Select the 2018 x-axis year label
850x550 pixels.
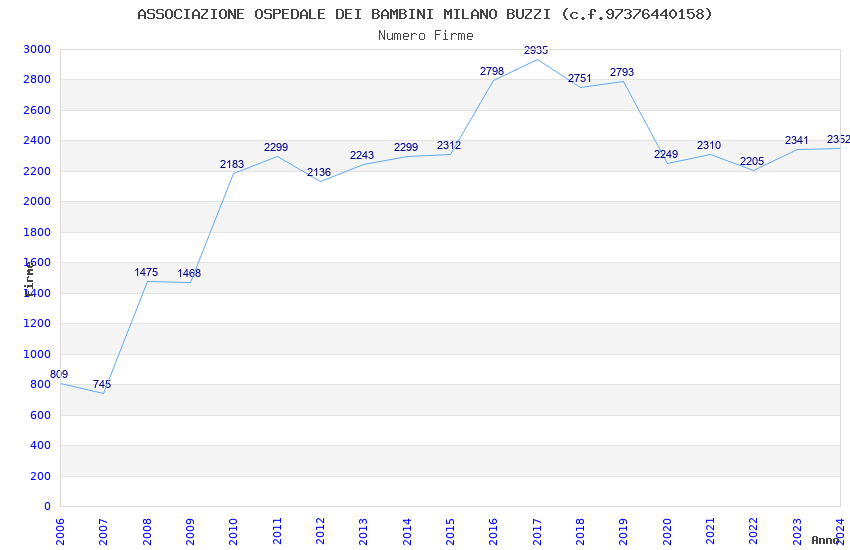(x=580, y=532)
